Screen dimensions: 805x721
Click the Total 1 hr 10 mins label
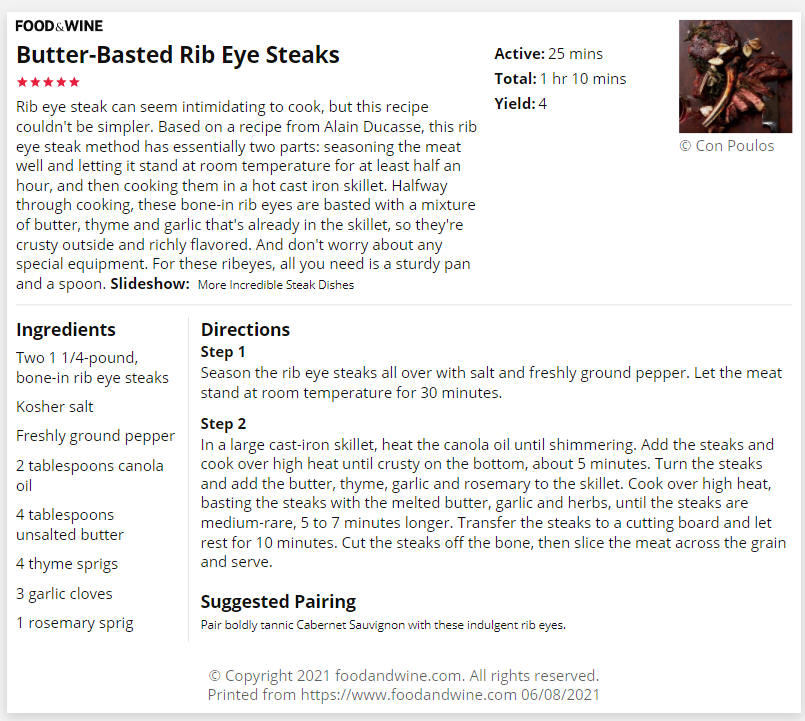[560, 79]
